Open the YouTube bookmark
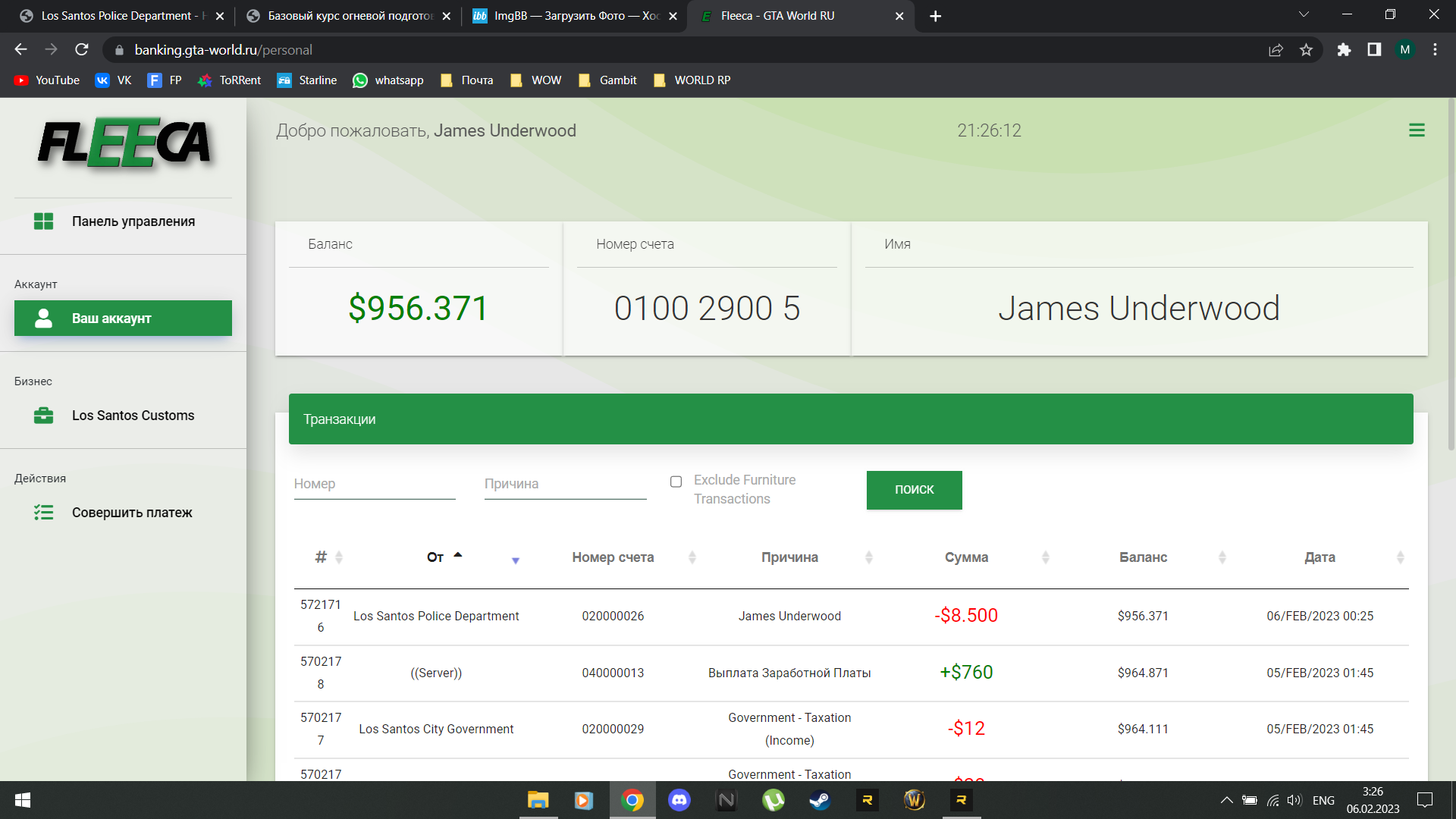 click(47, 80)
